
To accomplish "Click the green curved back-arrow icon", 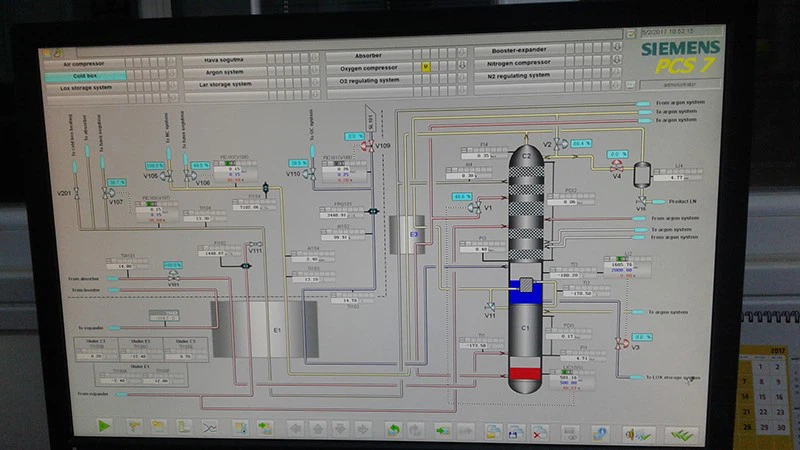I will click(393, 430).
